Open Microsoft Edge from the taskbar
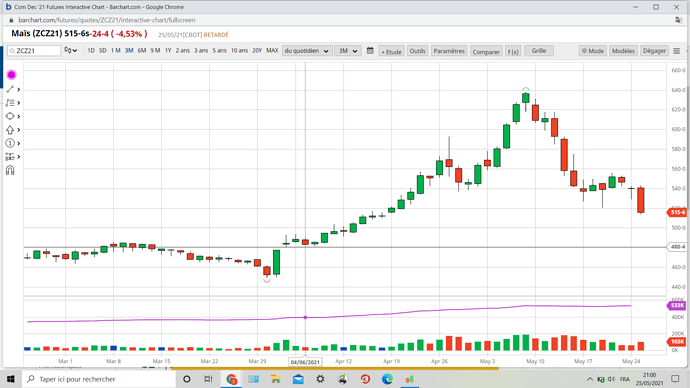690x388 pixels. [x=387, y=379]
